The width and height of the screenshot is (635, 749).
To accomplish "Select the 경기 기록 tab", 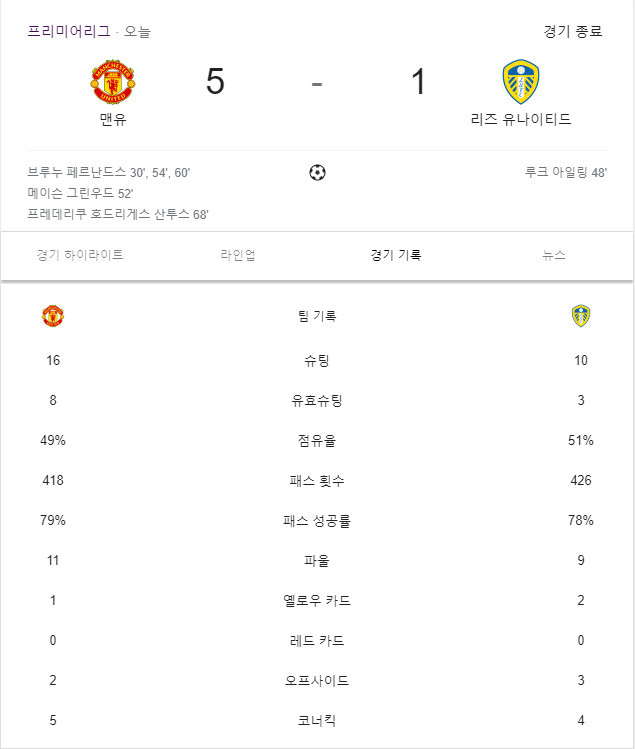I will pos(396,255).
